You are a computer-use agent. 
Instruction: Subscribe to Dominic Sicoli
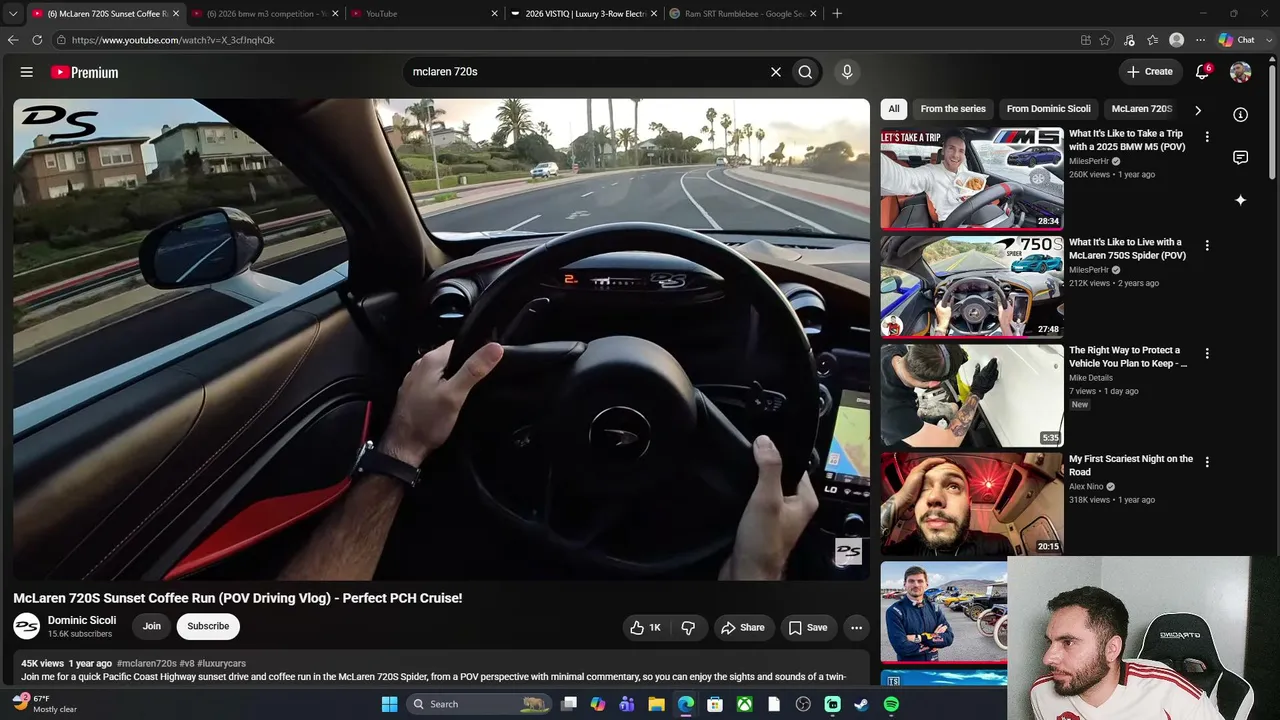(x=208, y=626)
